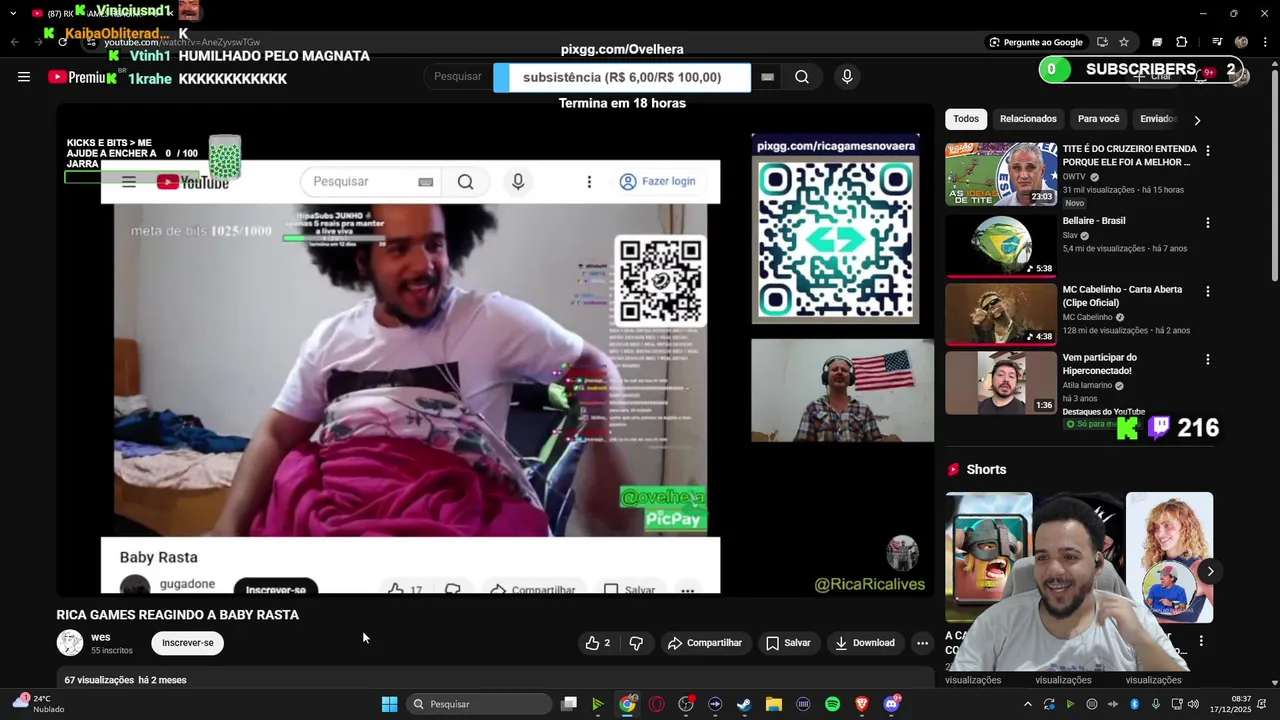
Task: Open Opera GX from the taskbar
Action: (x=656, y=704)
